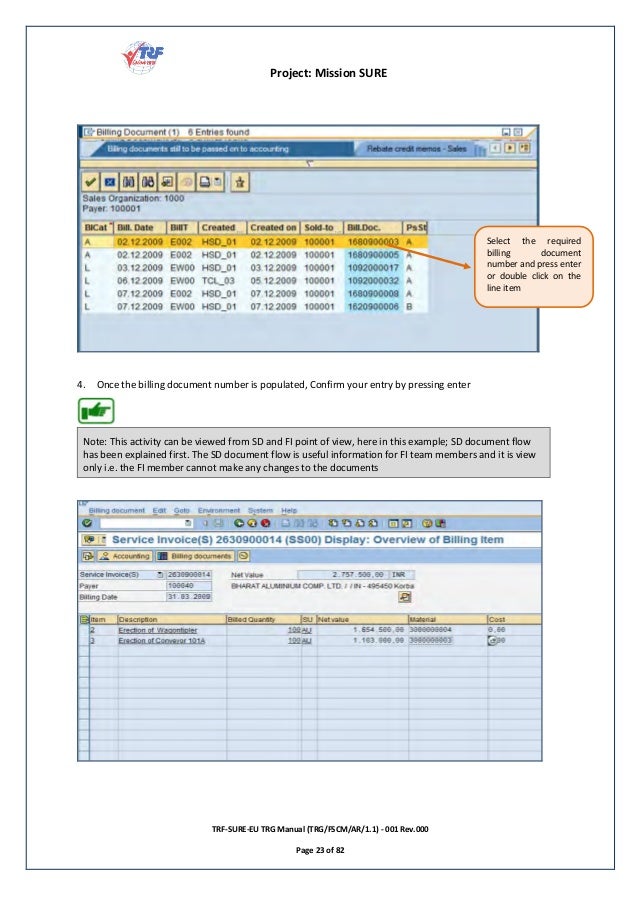Select billing document 1680900003
The image size is (638, 903).
[x=373, y=242]
